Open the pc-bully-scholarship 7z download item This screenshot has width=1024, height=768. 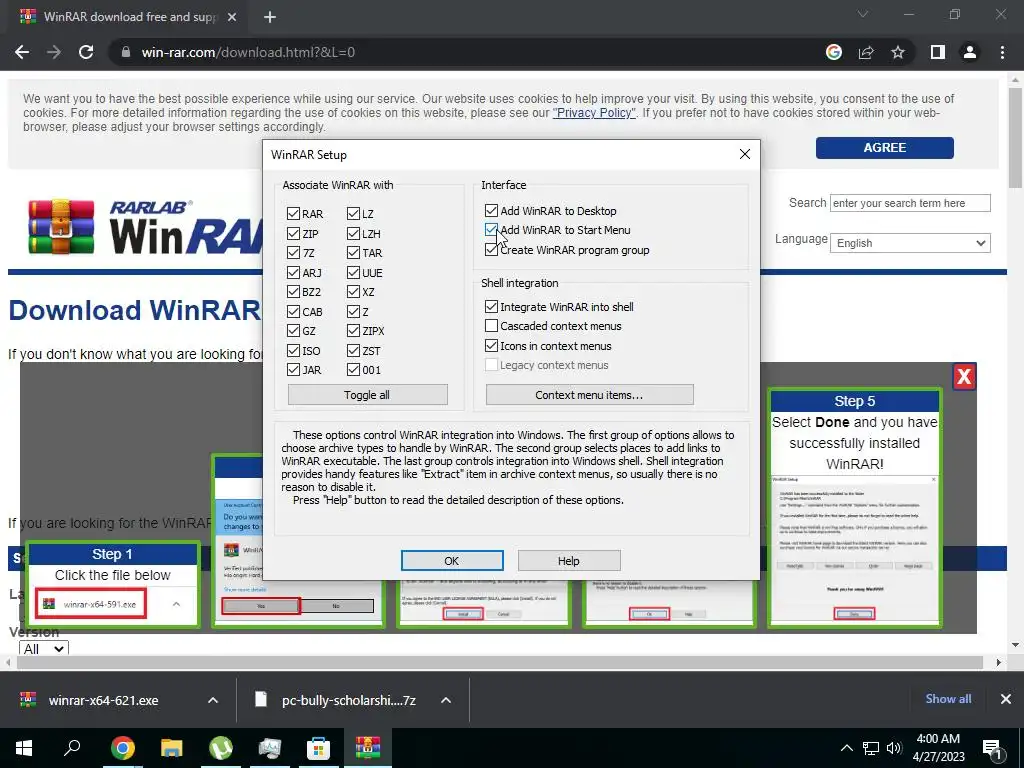click(348, 700)
